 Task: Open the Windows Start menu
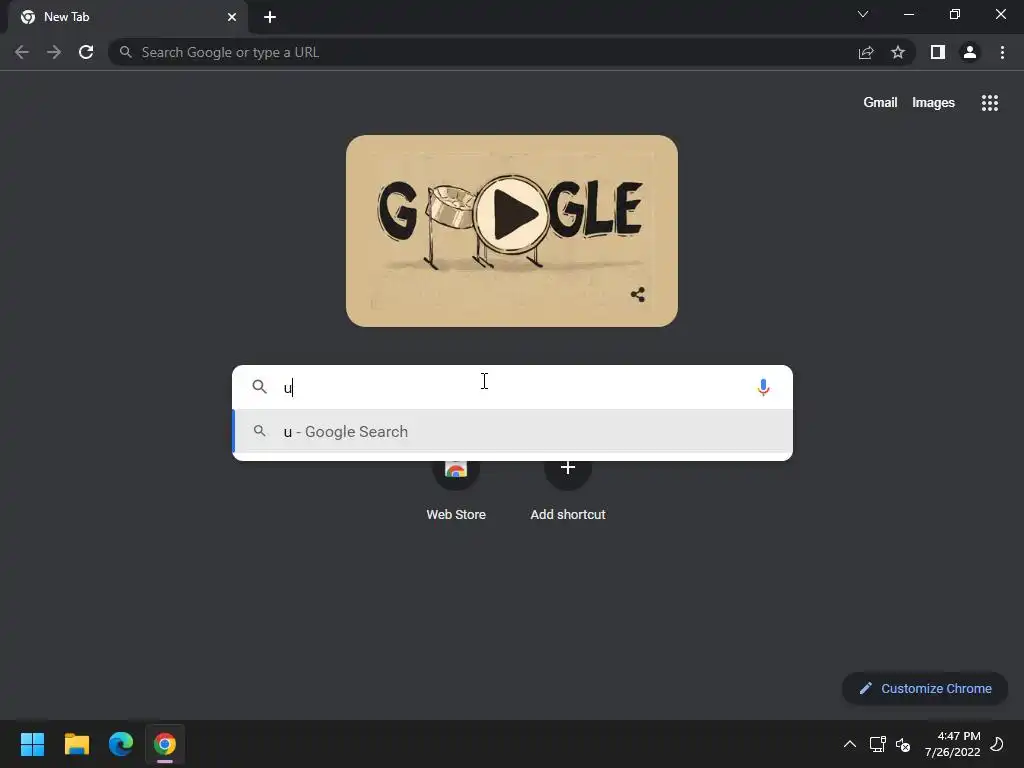coord(33,744)
